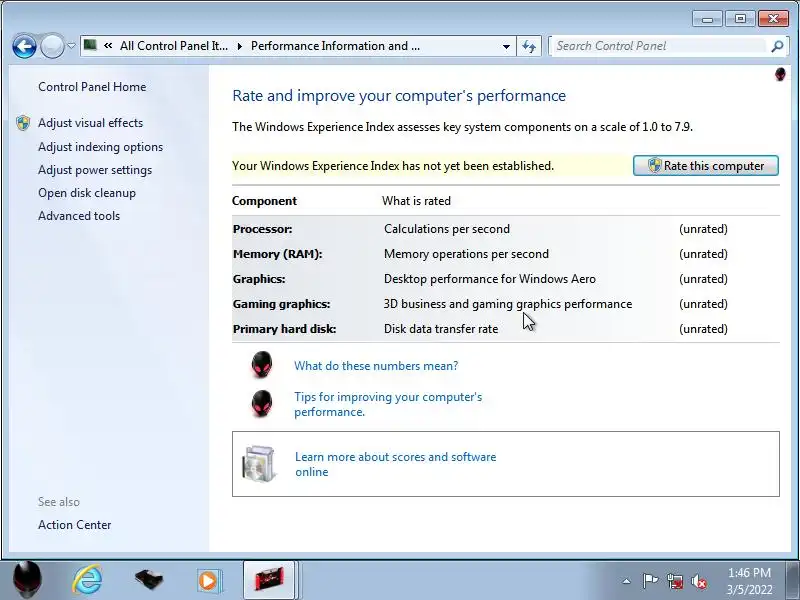Close the Control Panel window
The width and height of the screenshot is (800, 600).
(x=773, y=19)
